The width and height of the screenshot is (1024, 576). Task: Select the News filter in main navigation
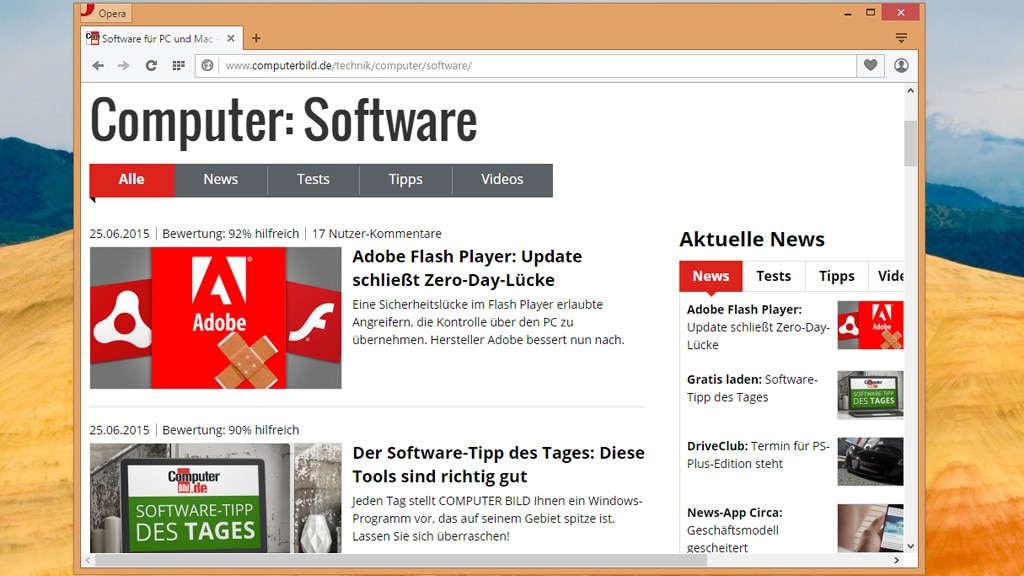pyautogui.click(x=221, y=180)
